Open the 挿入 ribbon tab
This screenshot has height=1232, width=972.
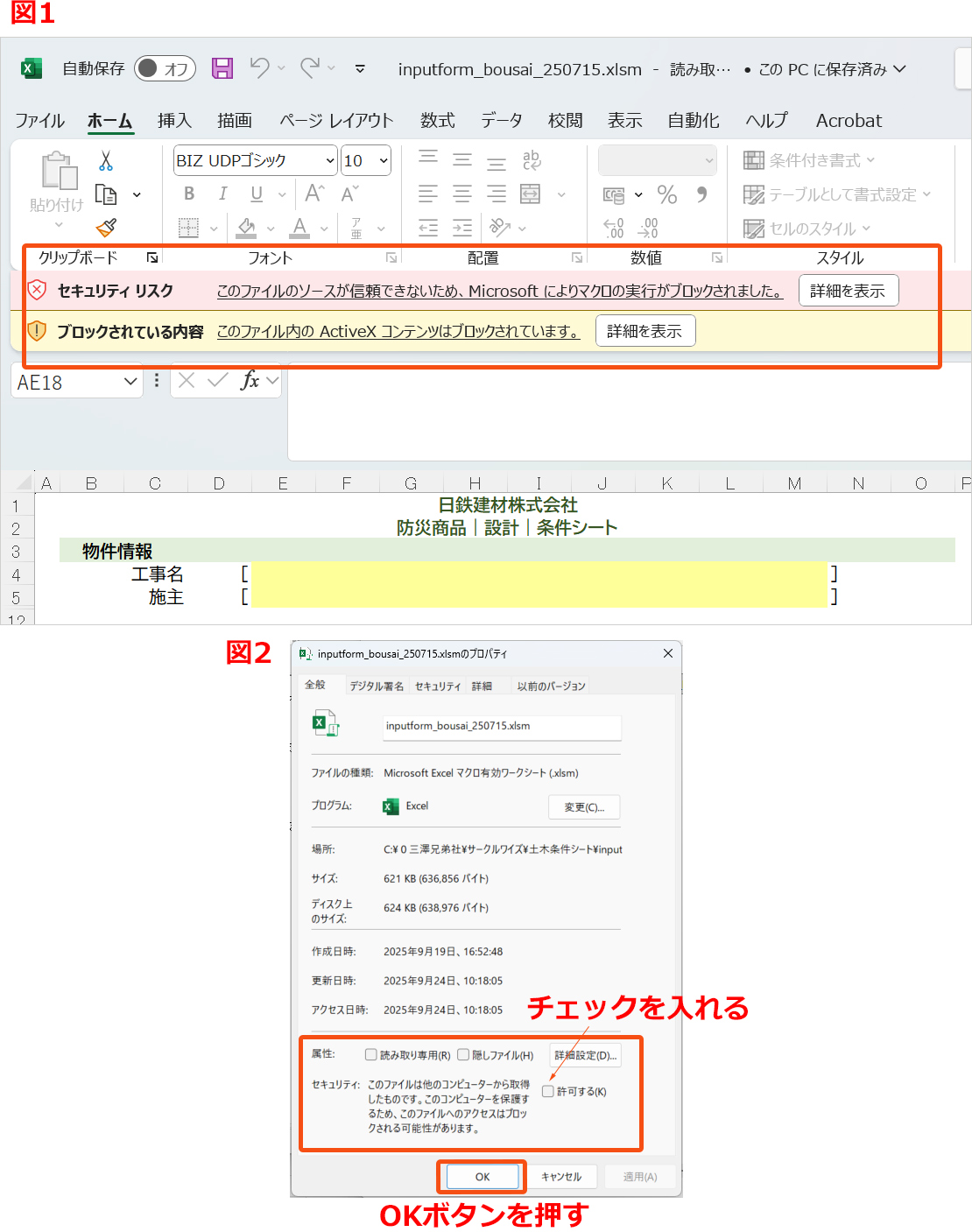(x=174, y=121)
